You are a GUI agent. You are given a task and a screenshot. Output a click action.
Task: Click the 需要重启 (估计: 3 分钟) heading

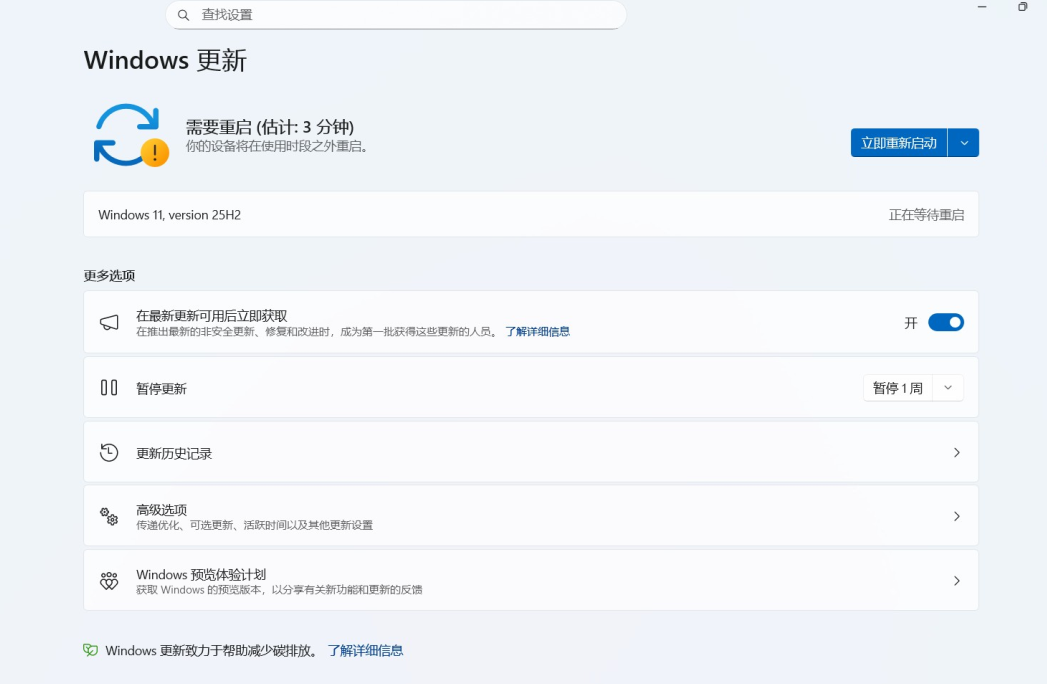pos(270,127)
